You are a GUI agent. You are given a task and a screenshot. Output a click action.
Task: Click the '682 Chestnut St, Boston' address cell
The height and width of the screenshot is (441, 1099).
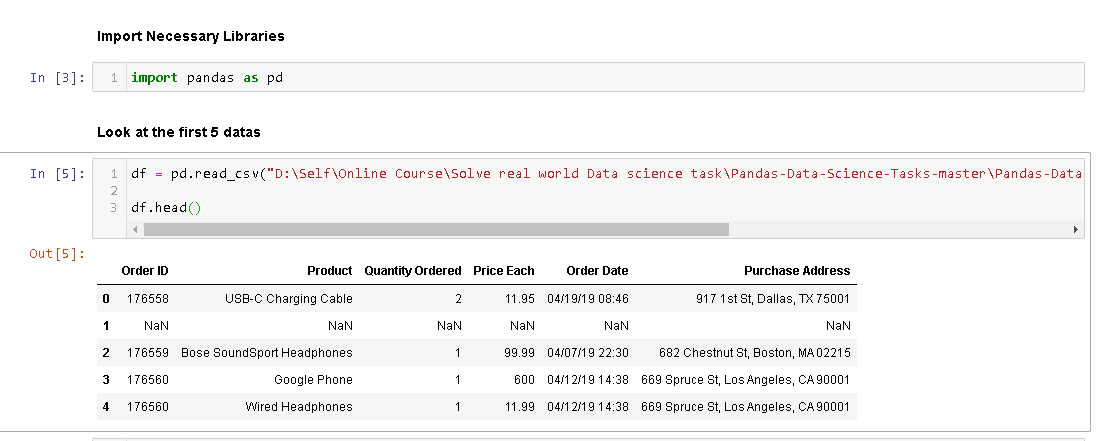(x=755, y=353)
